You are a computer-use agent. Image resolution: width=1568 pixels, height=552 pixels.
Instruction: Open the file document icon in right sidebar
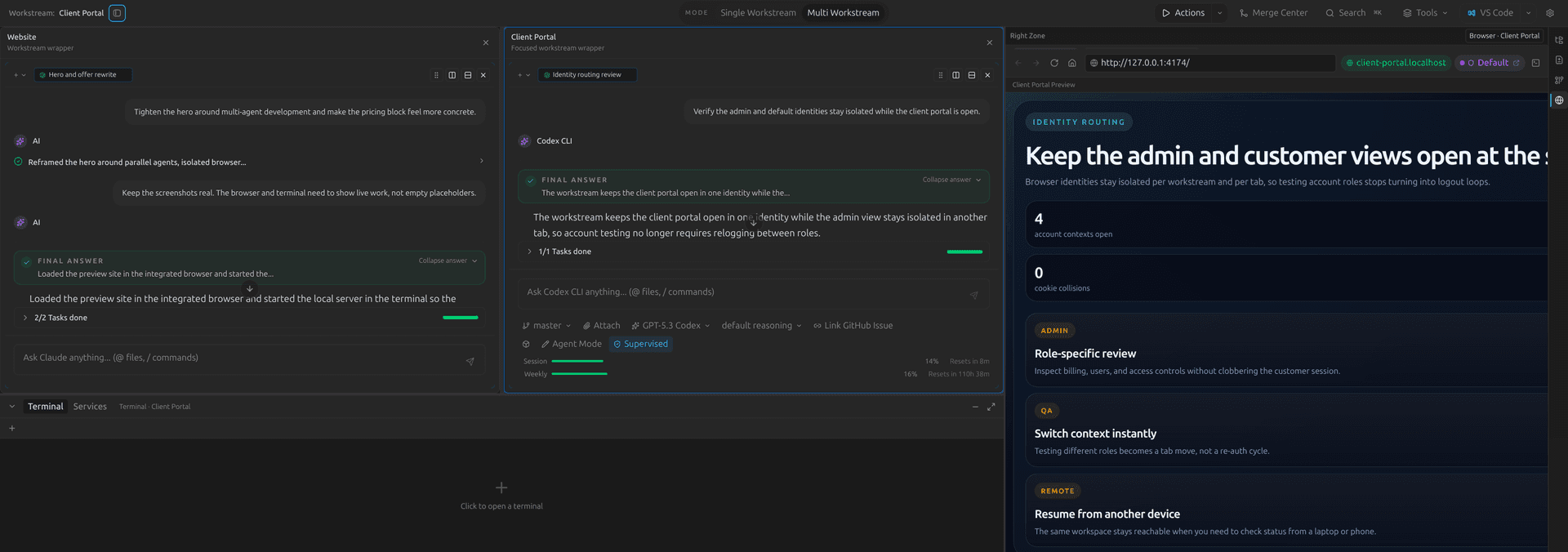(1559, 60)
